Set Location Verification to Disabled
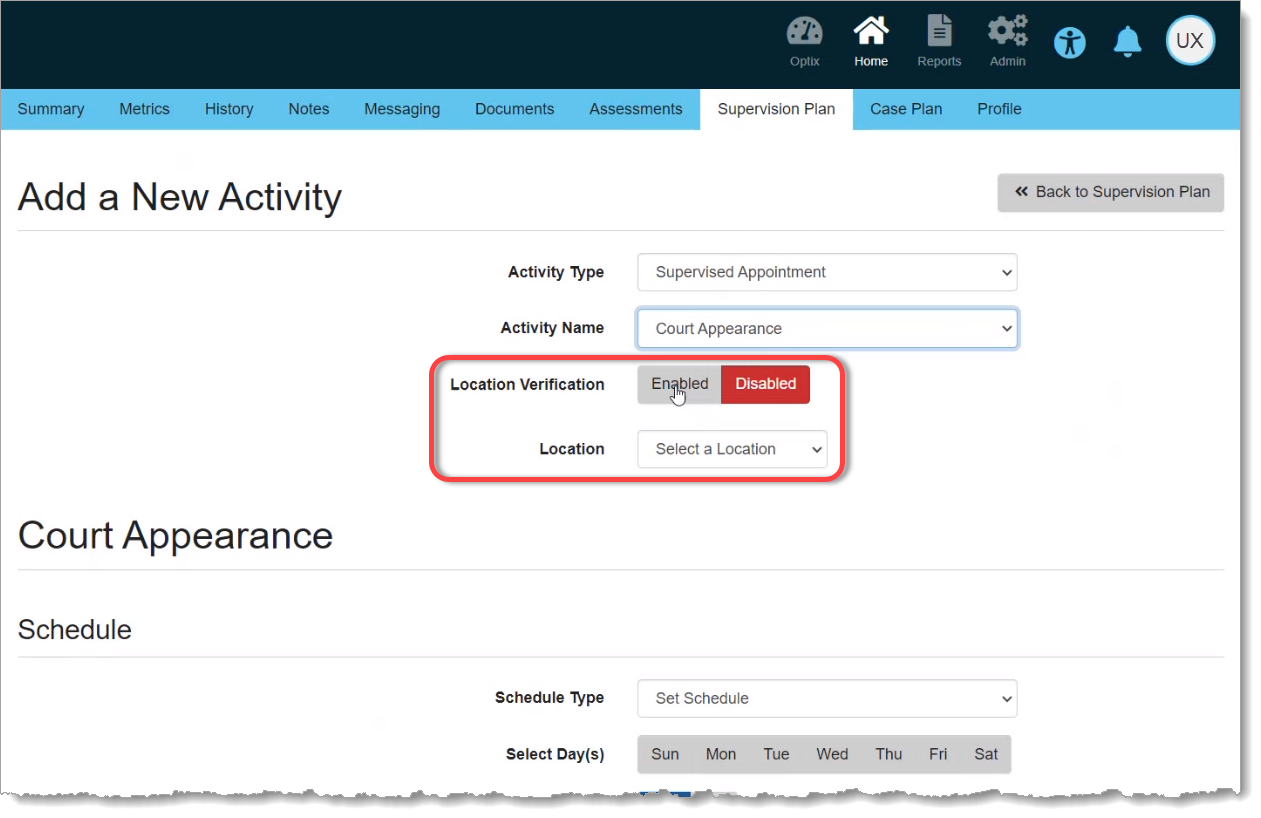The height and width of the screenshot is (818, 1261). (x=765, y=384)
